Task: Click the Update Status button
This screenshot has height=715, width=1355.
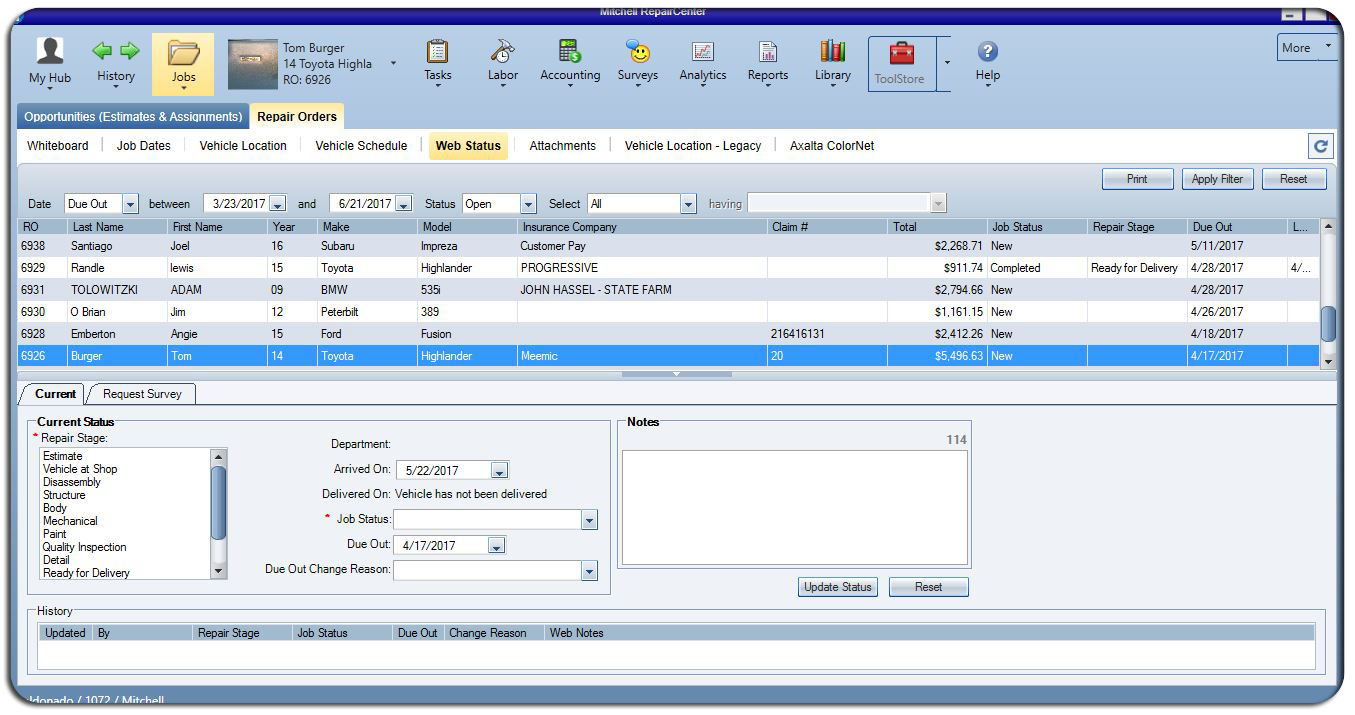Action: pyautogui.click(x=838, y=587)
